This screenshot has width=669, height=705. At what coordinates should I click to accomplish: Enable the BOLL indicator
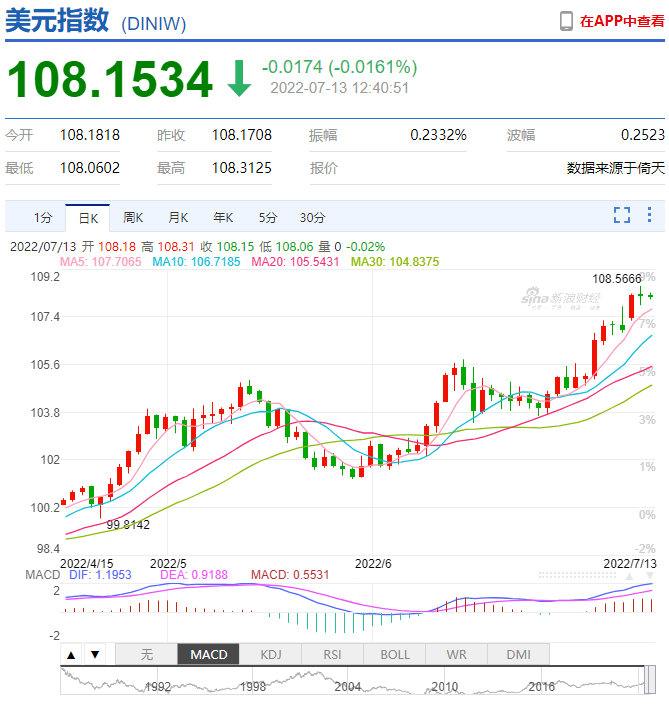coord(394,655)
